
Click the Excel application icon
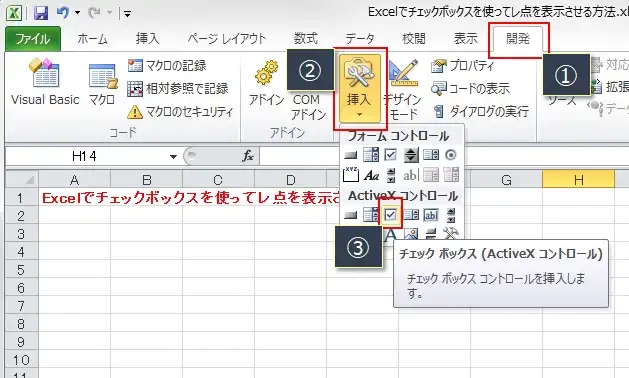14,13
